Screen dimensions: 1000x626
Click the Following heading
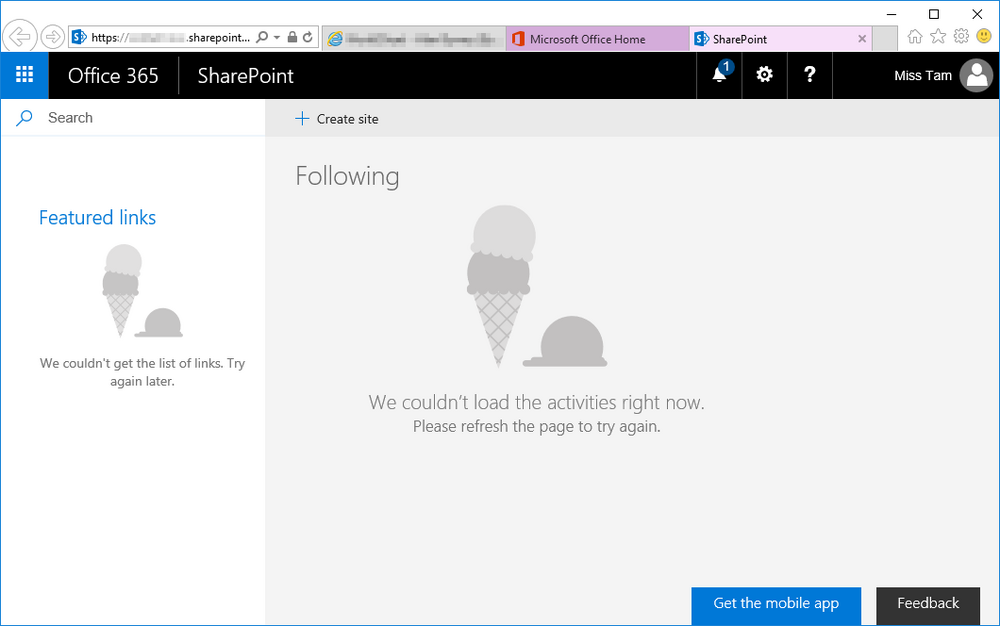(x=347, y=177)
